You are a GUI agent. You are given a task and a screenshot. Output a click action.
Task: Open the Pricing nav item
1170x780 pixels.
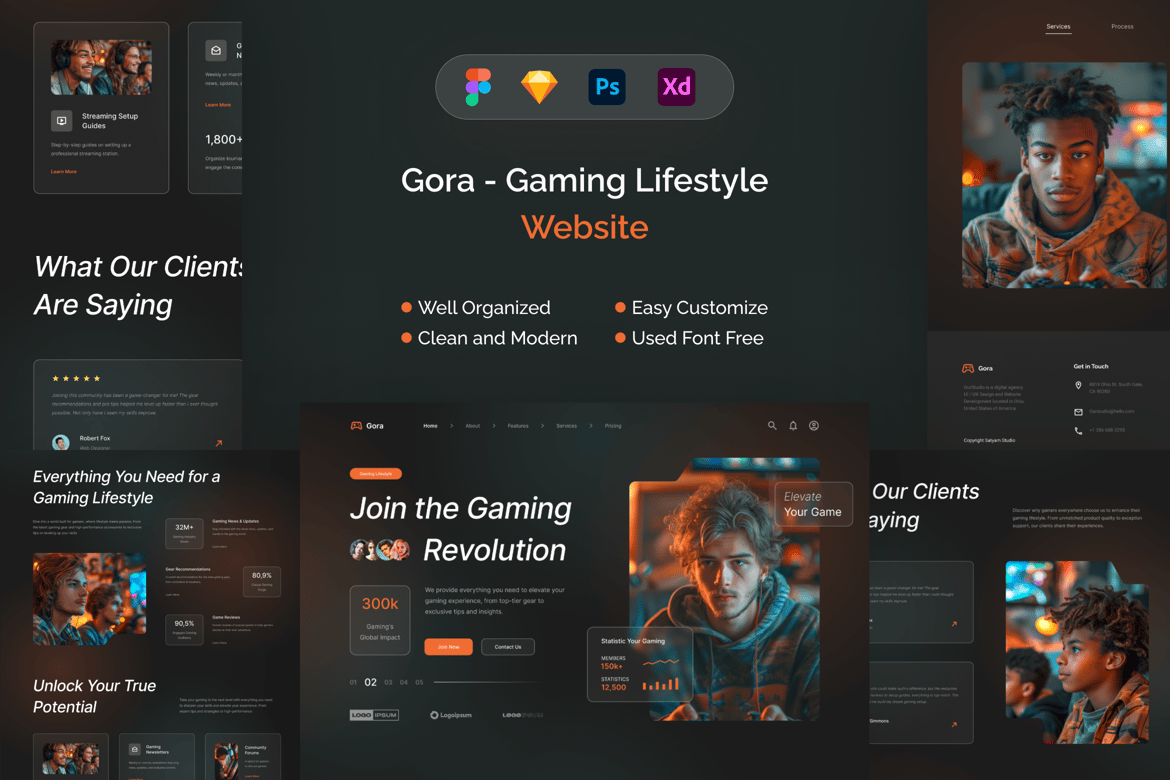pos(613,425)
